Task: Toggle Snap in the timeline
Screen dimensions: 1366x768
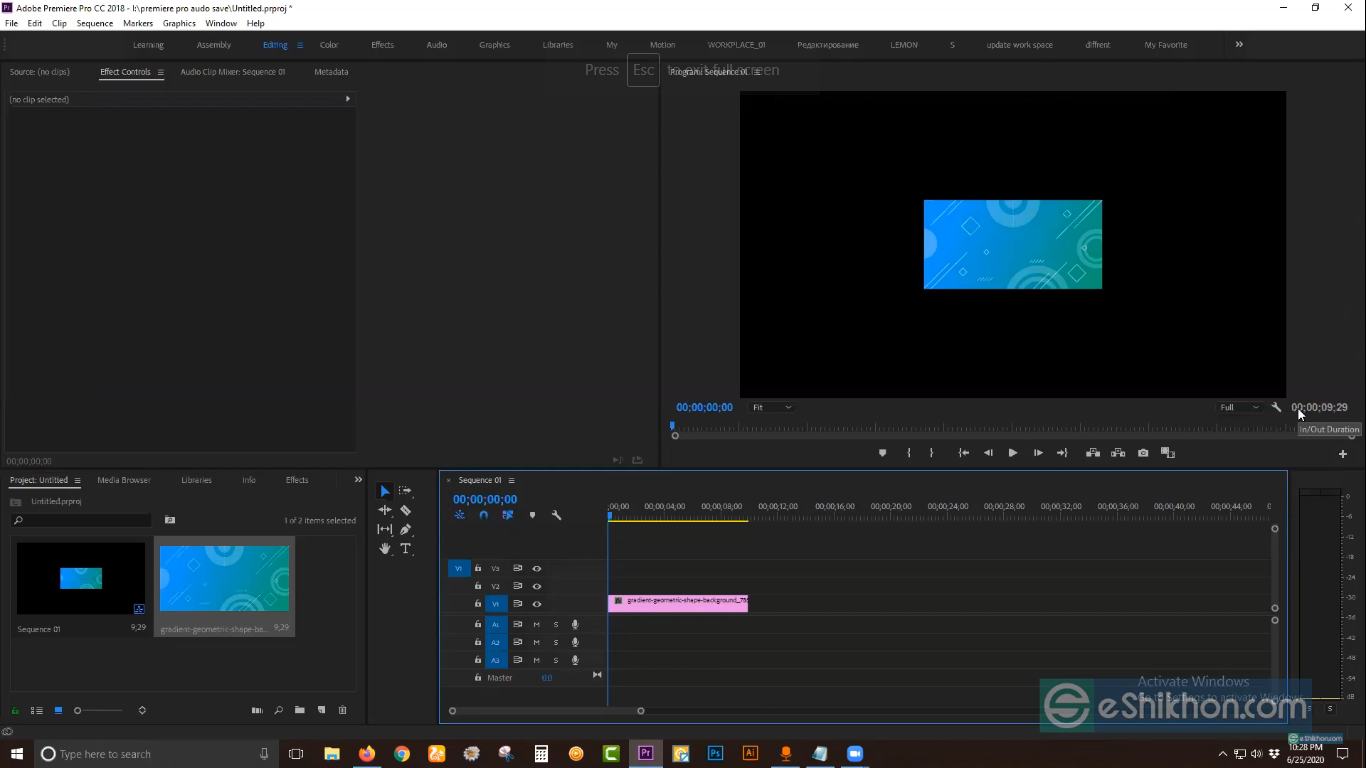Action: pyautogui.click(x=483, y=515)
